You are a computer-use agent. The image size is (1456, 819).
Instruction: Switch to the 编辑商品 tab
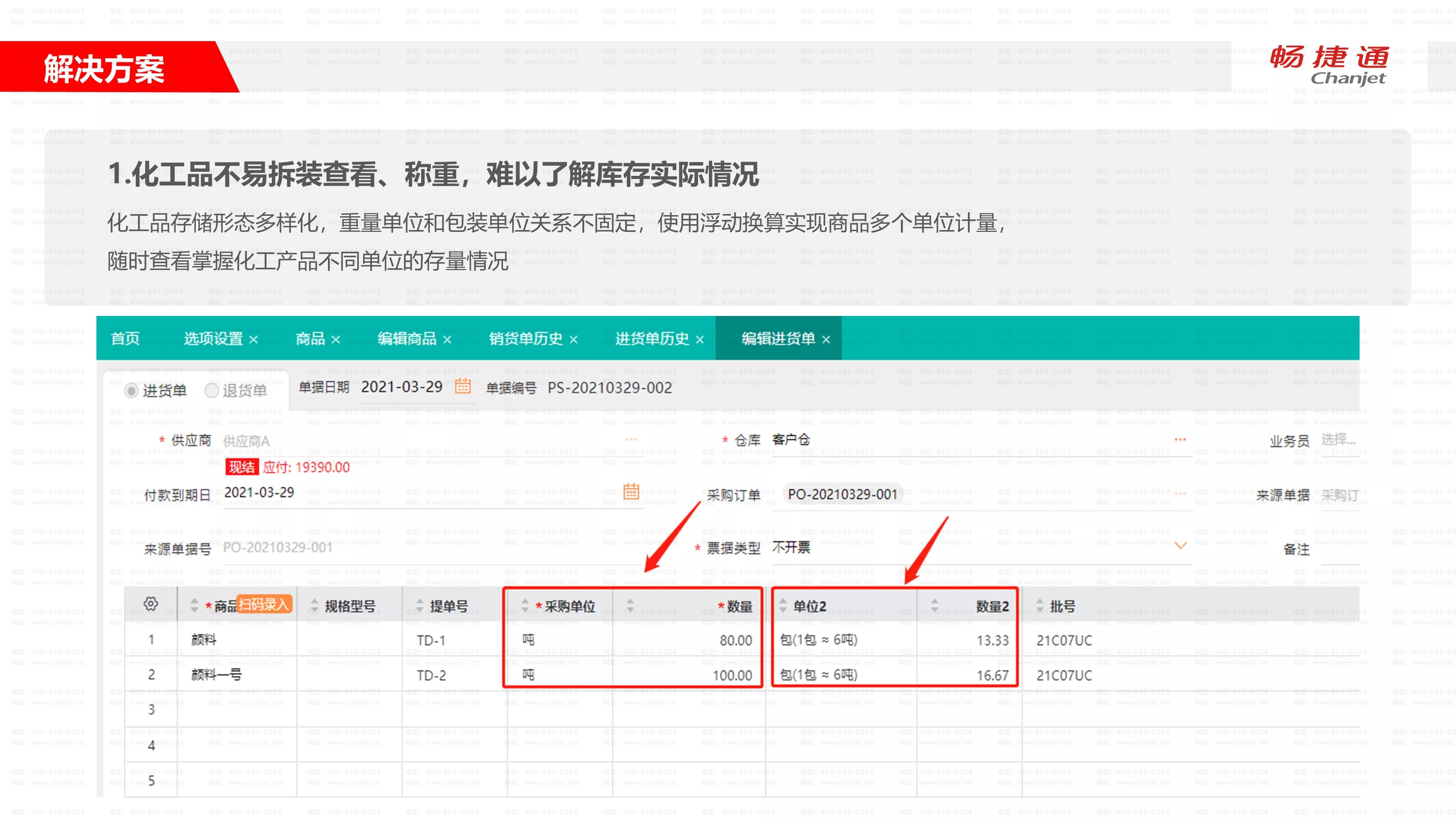coord(407,339)
